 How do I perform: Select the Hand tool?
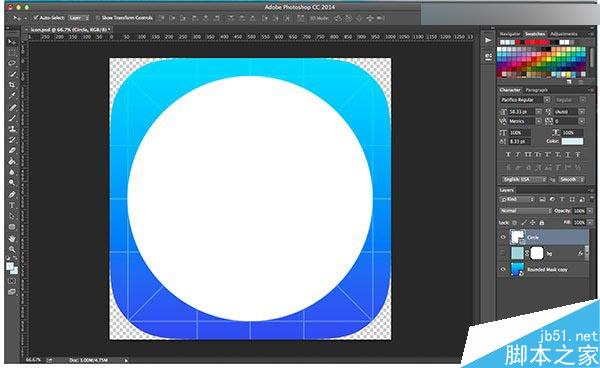(12, 238)
